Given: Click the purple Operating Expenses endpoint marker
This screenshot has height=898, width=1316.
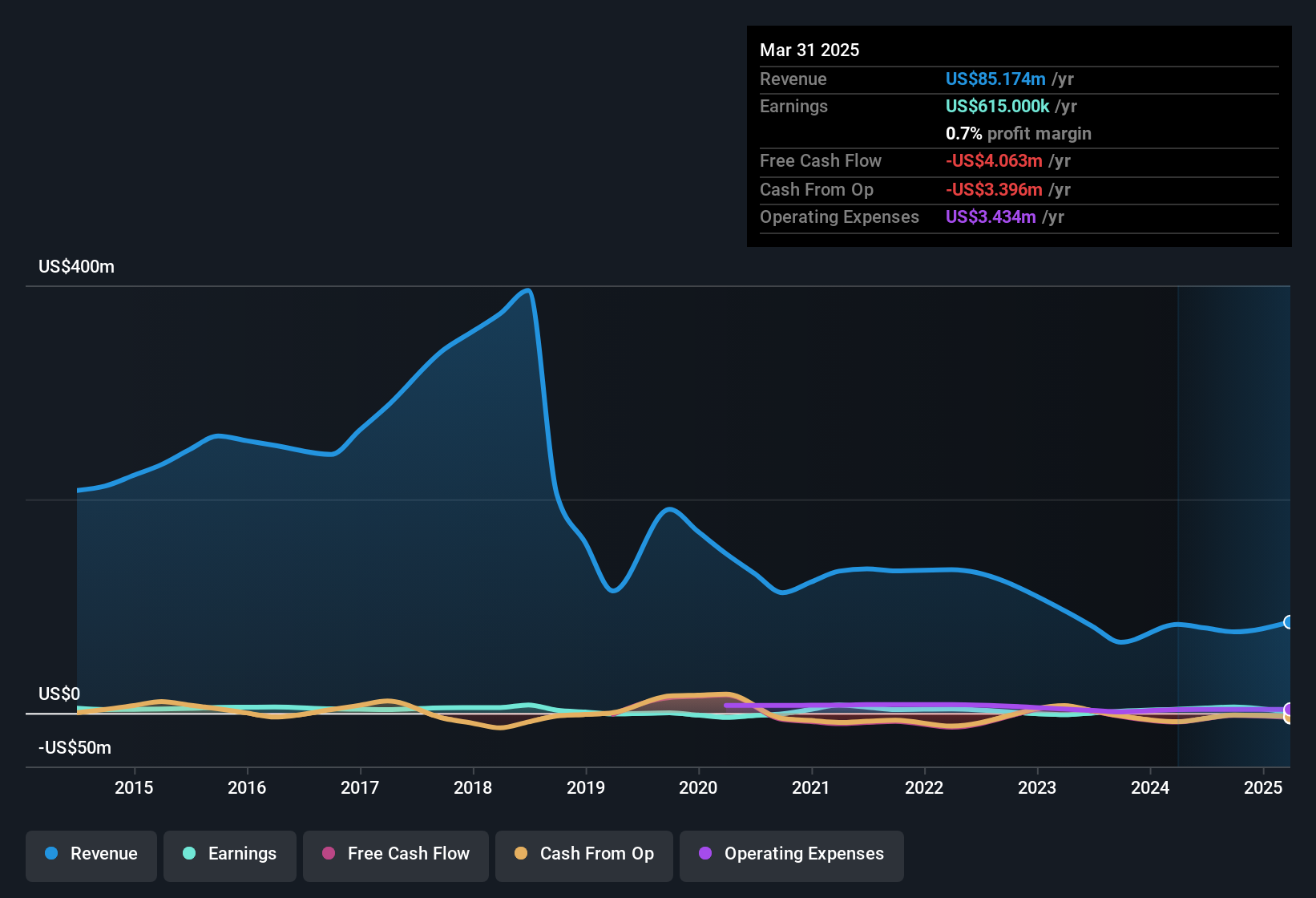Looking at the screenshot, I should (x=1289, y=710).
